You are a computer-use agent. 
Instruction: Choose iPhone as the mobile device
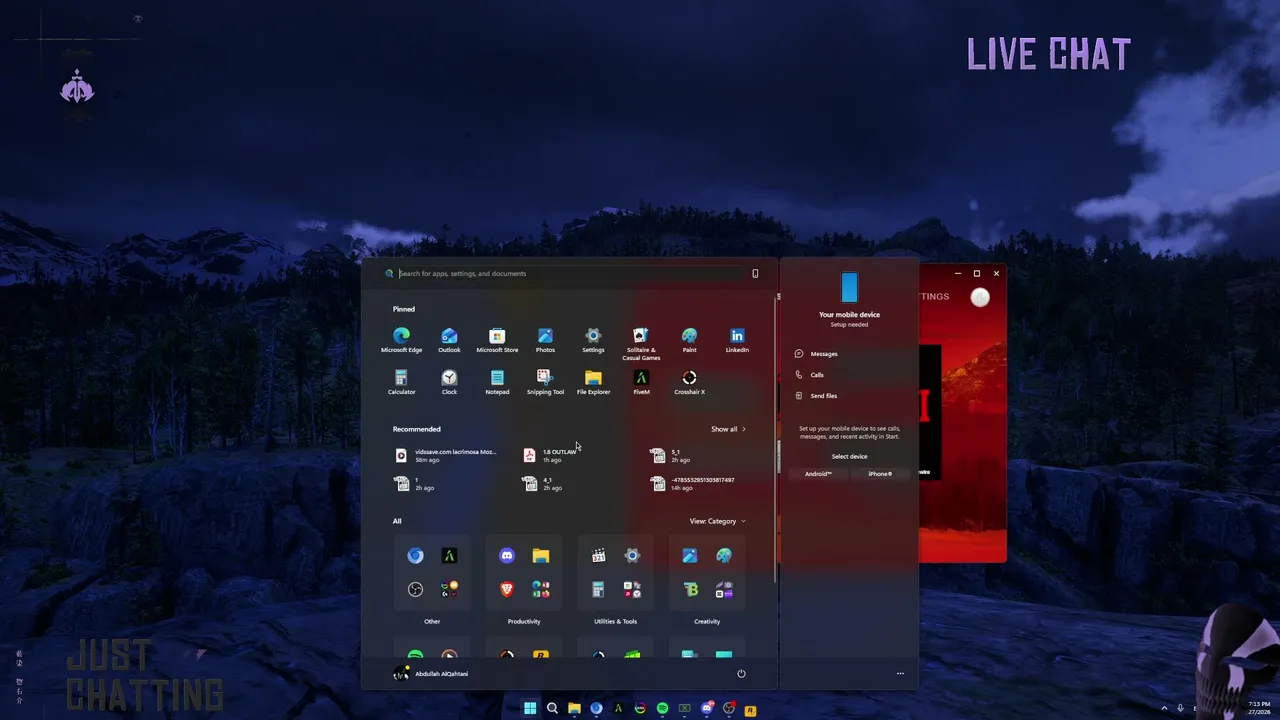[880, 474]
